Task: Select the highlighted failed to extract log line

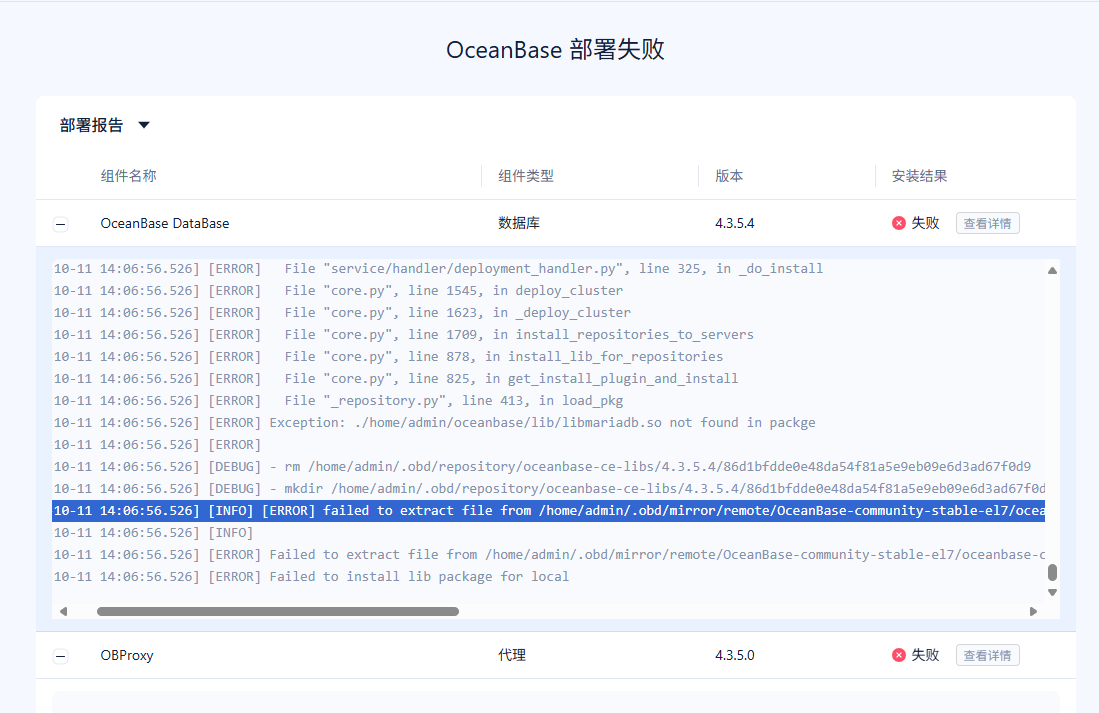Action: [548, 511]
